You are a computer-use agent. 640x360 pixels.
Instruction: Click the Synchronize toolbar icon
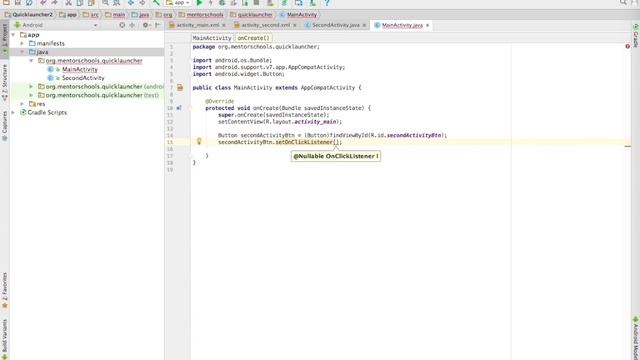tap(29, 2)
